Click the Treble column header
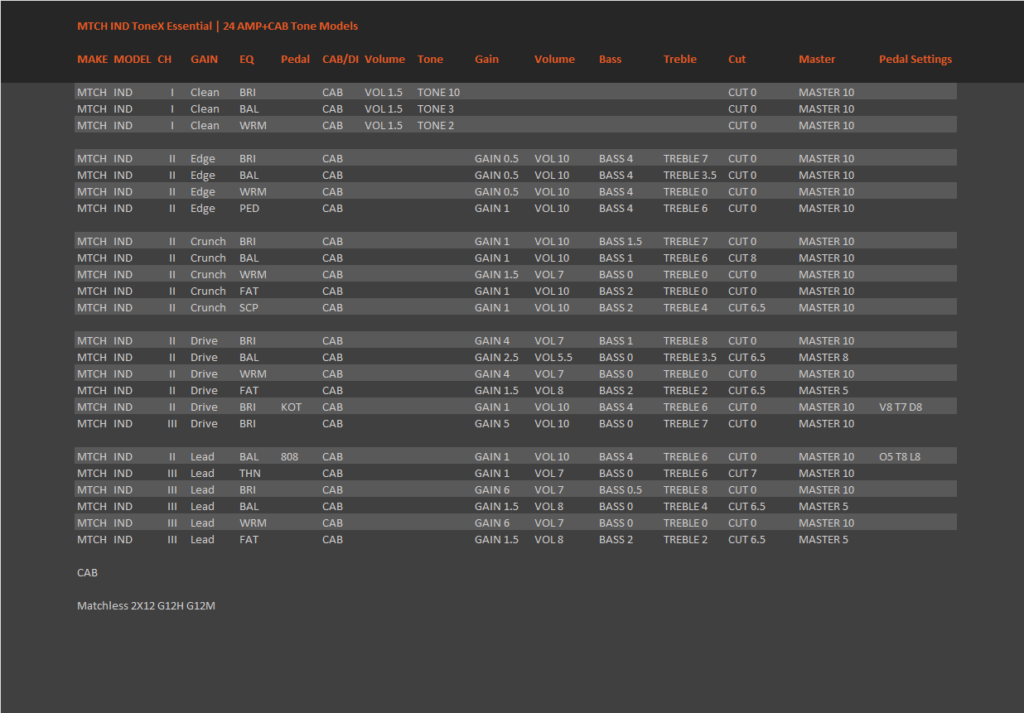1024x713 pixels. pyautogui.click(x=680, y=59)
